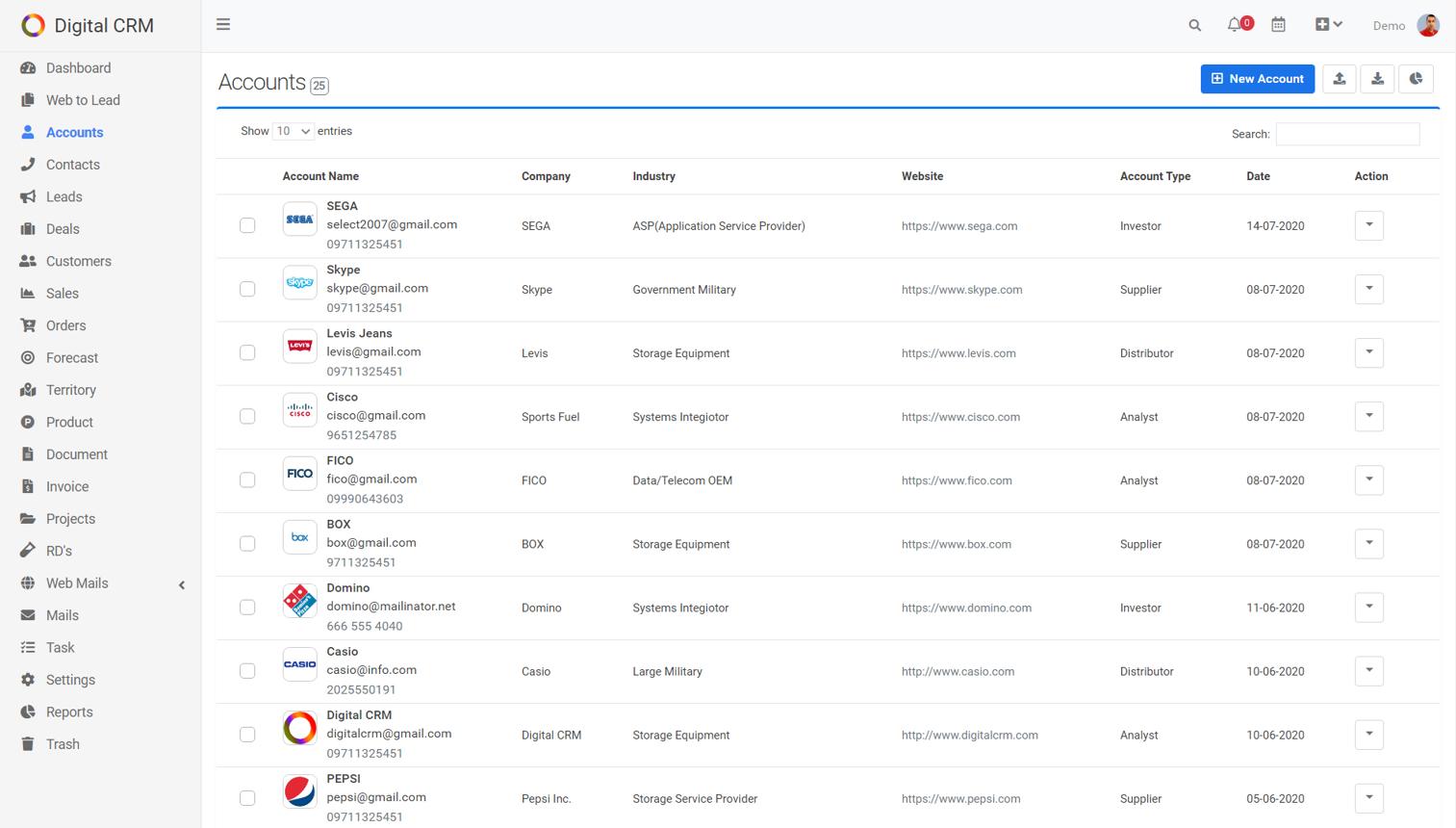
Task: Click the Casio account logo
Action: (x=299, y=664)
